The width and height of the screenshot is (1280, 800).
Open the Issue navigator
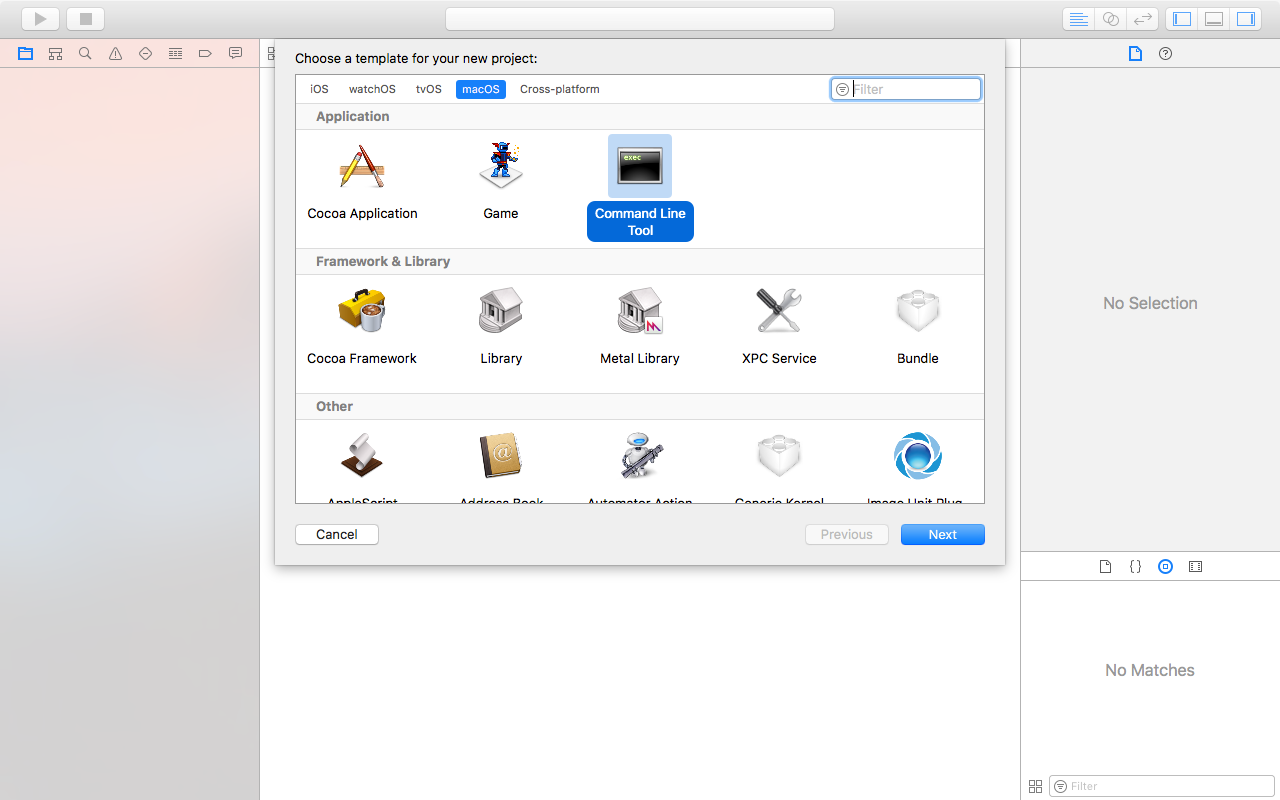[x=115, y=53]
